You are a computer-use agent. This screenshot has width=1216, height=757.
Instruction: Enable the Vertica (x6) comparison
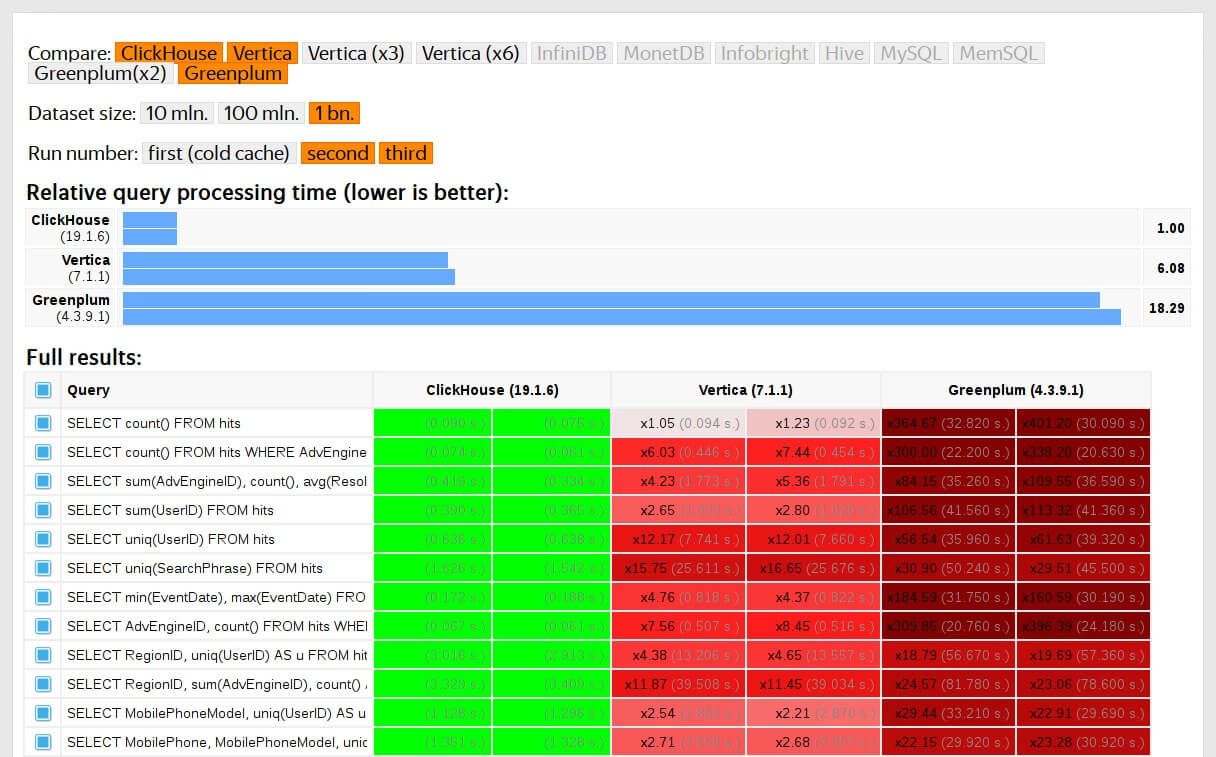pos(470,53)
